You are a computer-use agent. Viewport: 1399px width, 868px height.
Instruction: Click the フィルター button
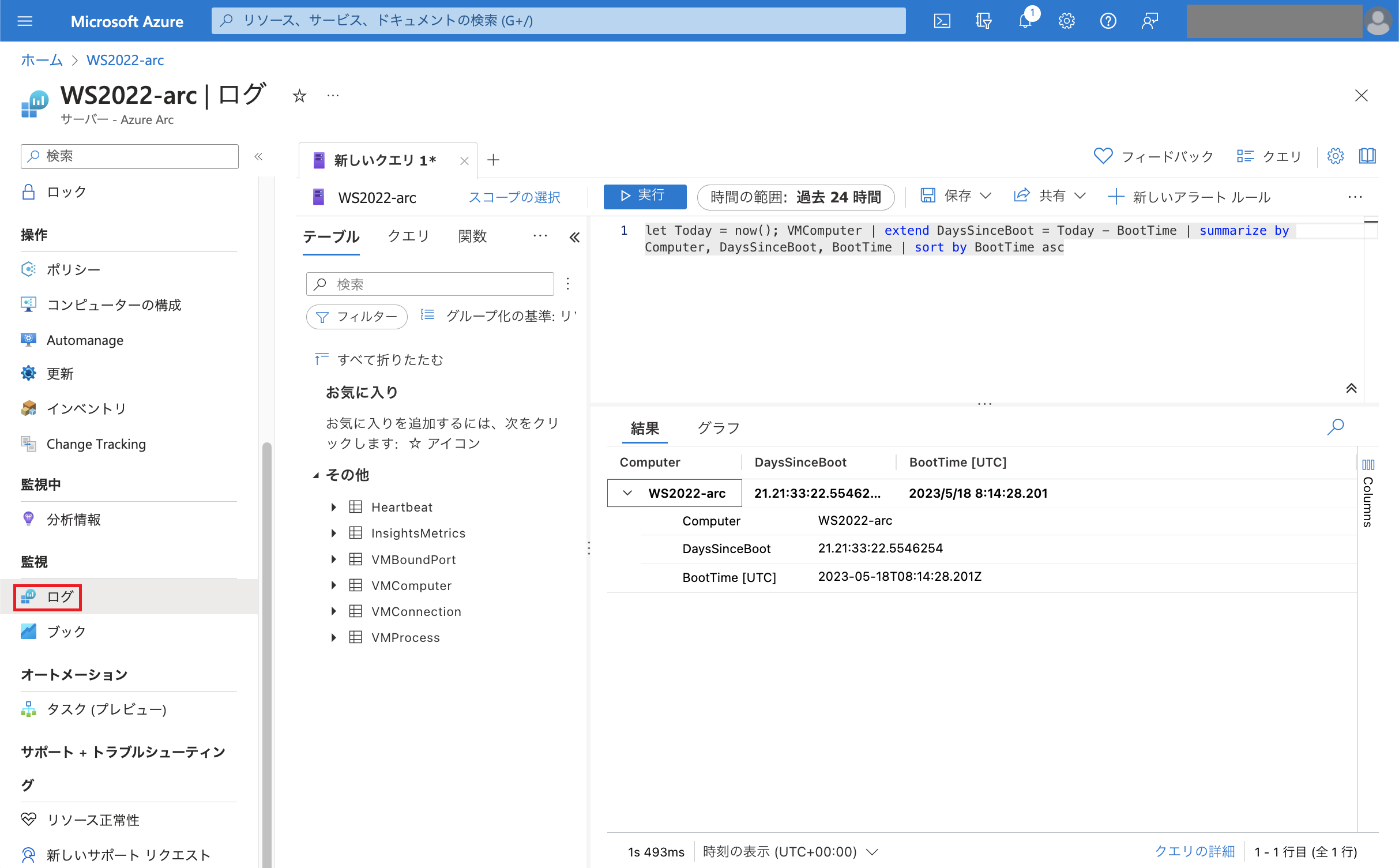coord(357,317)
